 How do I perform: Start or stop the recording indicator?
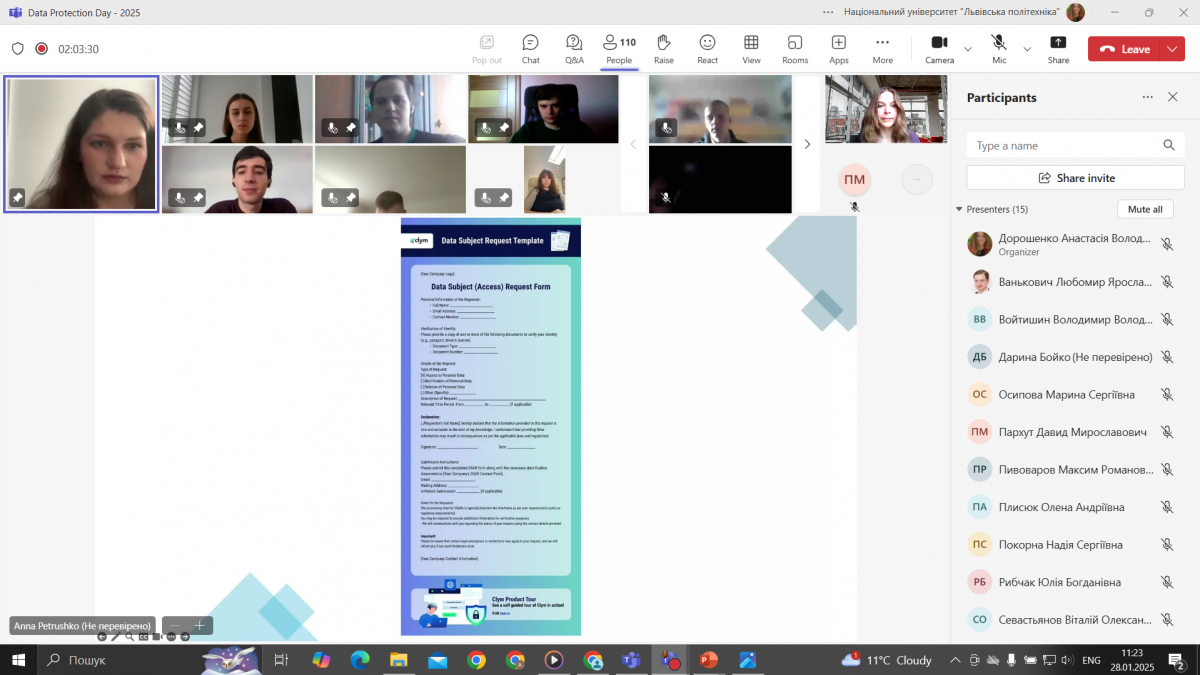click(42, 49)
